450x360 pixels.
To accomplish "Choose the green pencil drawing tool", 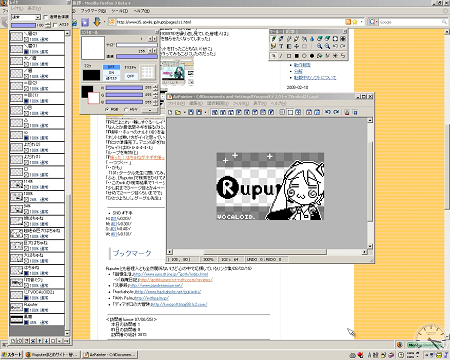I will click(273, 39).
